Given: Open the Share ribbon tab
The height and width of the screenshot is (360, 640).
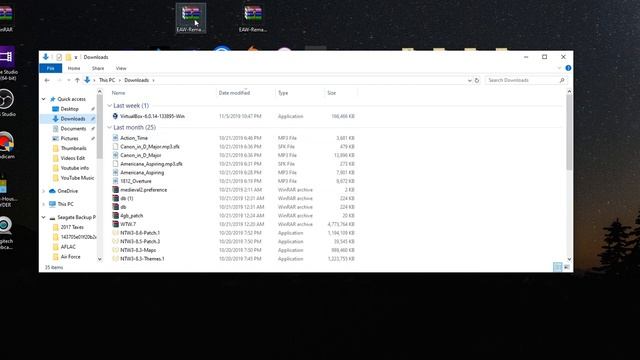Looking at the screenshot, I should pos(98,69).
